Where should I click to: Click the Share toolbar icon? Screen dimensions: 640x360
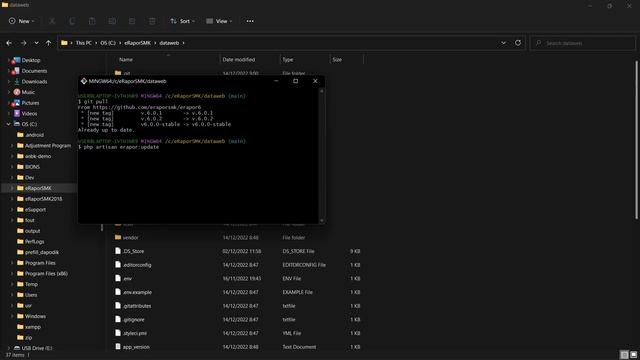coord(132,21)
